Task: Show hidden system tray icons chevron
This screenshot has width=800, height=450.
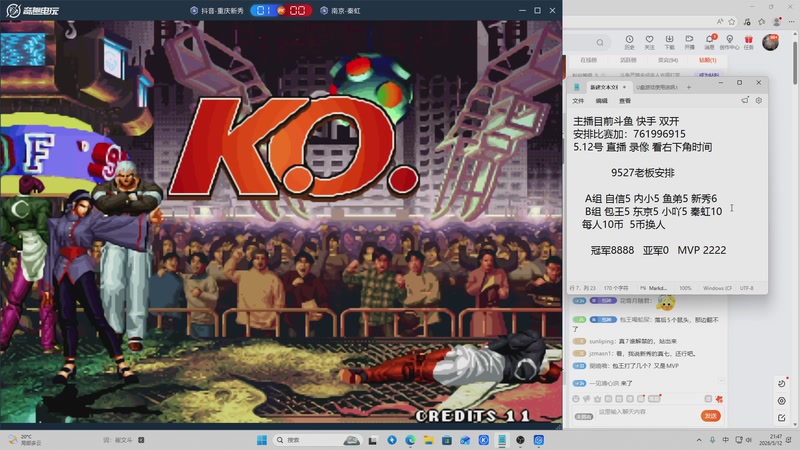Action: click(x=698, y=440)
